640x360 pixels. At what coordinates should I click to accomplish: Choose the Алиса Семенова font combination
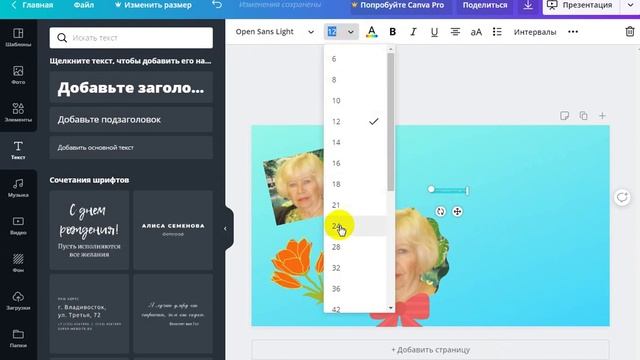(x=173, y=230)
